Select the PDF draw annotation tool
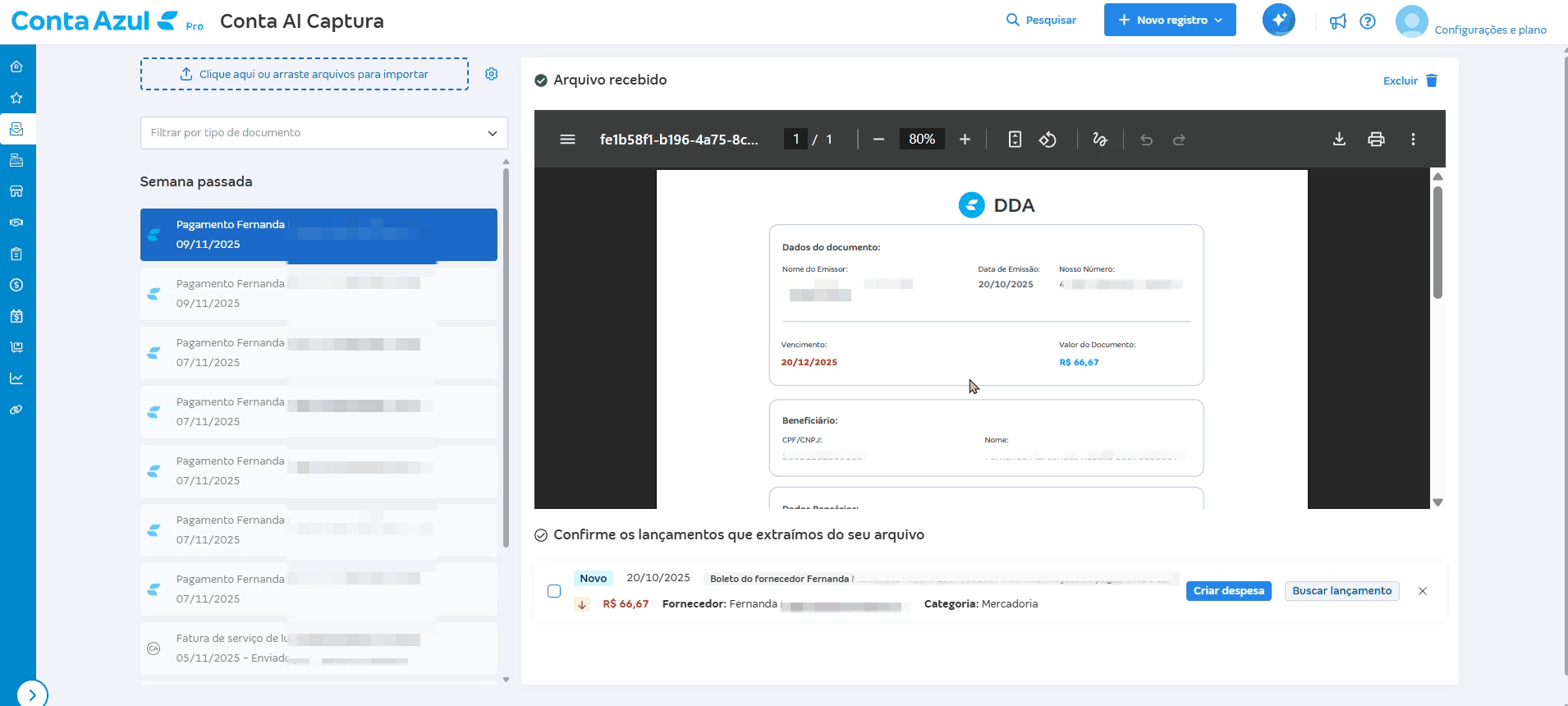Viewport: 1568px width, 706px height. (1100, 140)
